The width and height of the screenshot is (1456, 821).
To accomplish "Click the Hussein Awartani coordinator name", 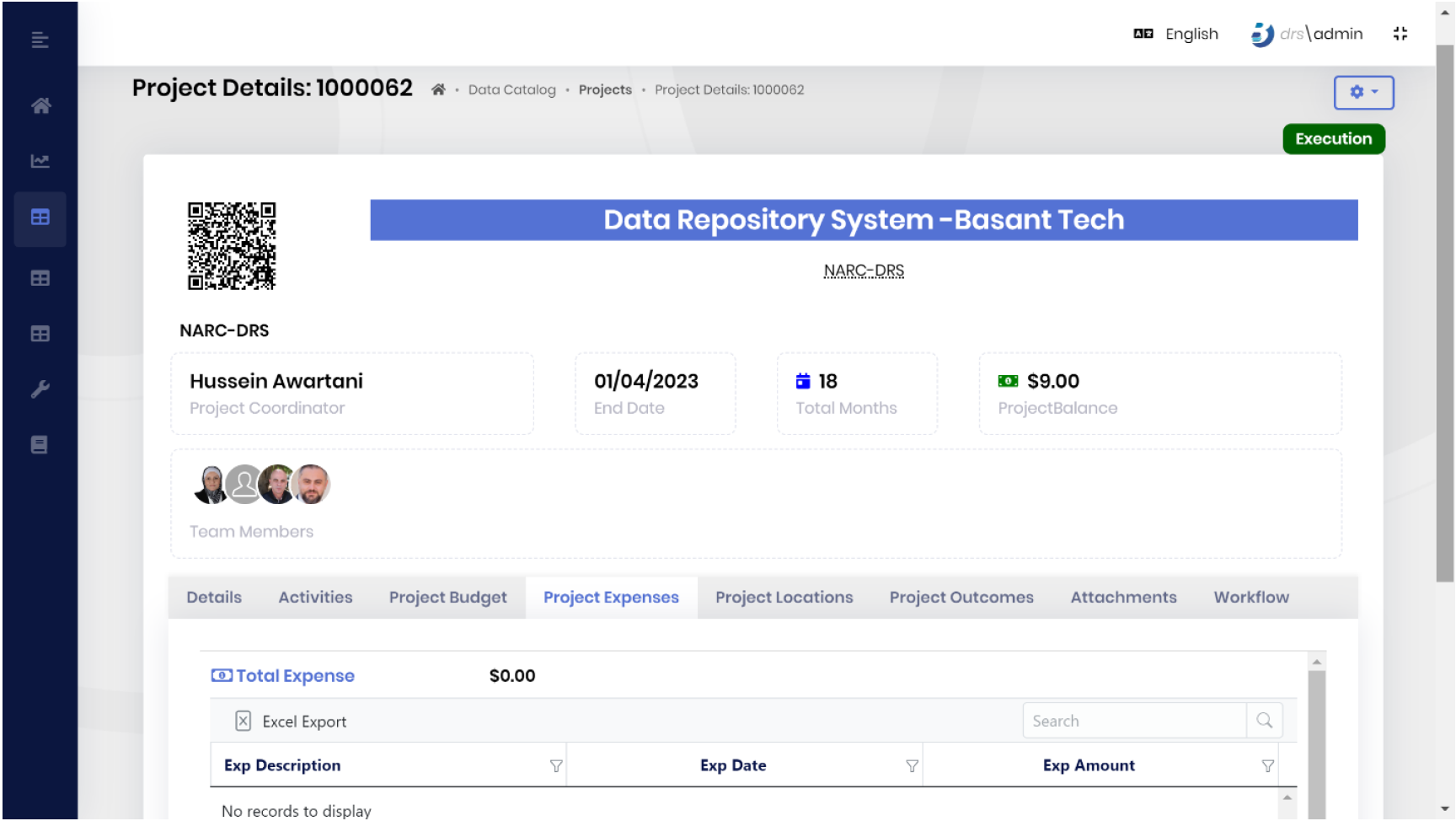I will 276,381.
